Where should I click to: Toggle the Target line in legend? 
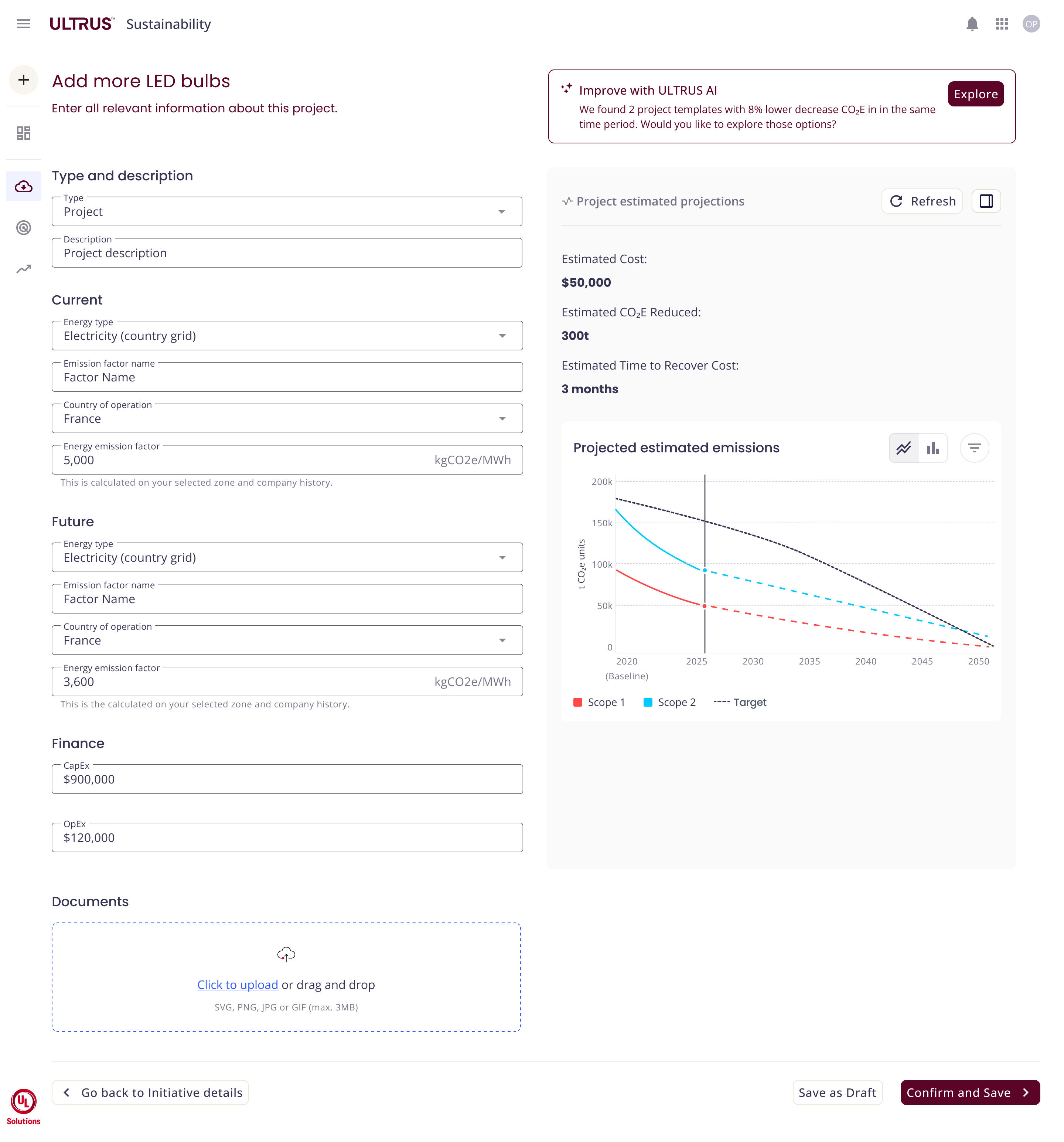pyautogui.click(x=740, y=702)
